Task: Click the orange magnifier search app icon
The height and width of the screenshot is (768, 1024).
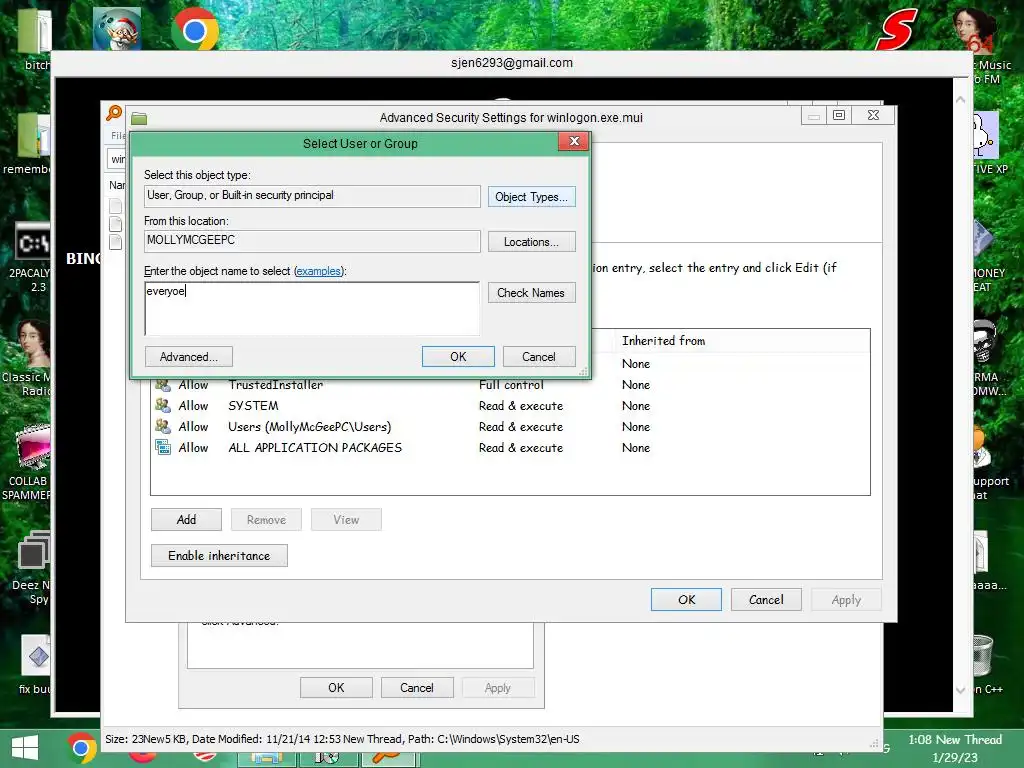Action: pyautogui.click(x=114, y=113)
